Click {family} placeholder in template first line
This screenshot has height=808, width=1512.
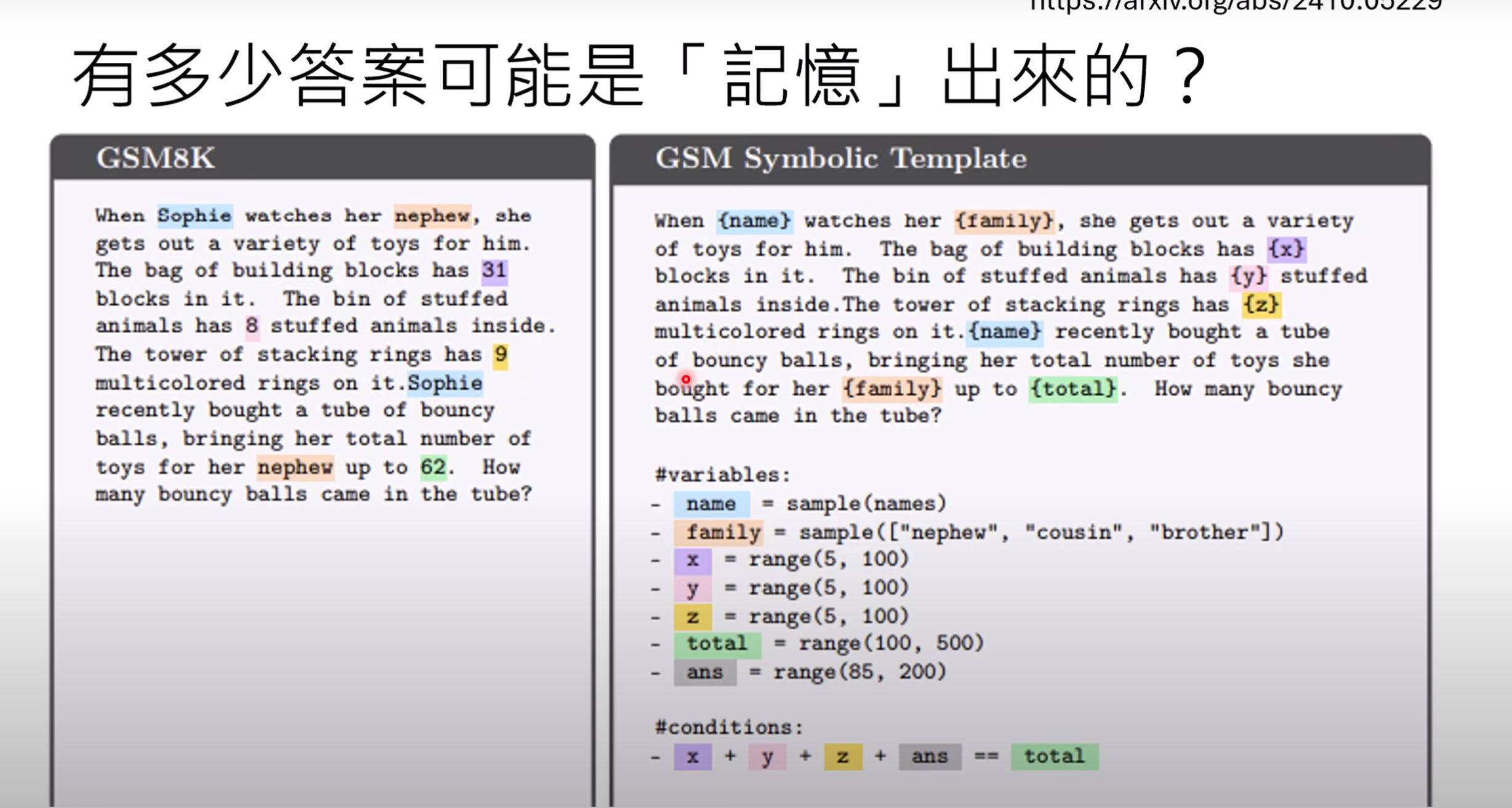pyautogui.click(x=1004, y=220)
